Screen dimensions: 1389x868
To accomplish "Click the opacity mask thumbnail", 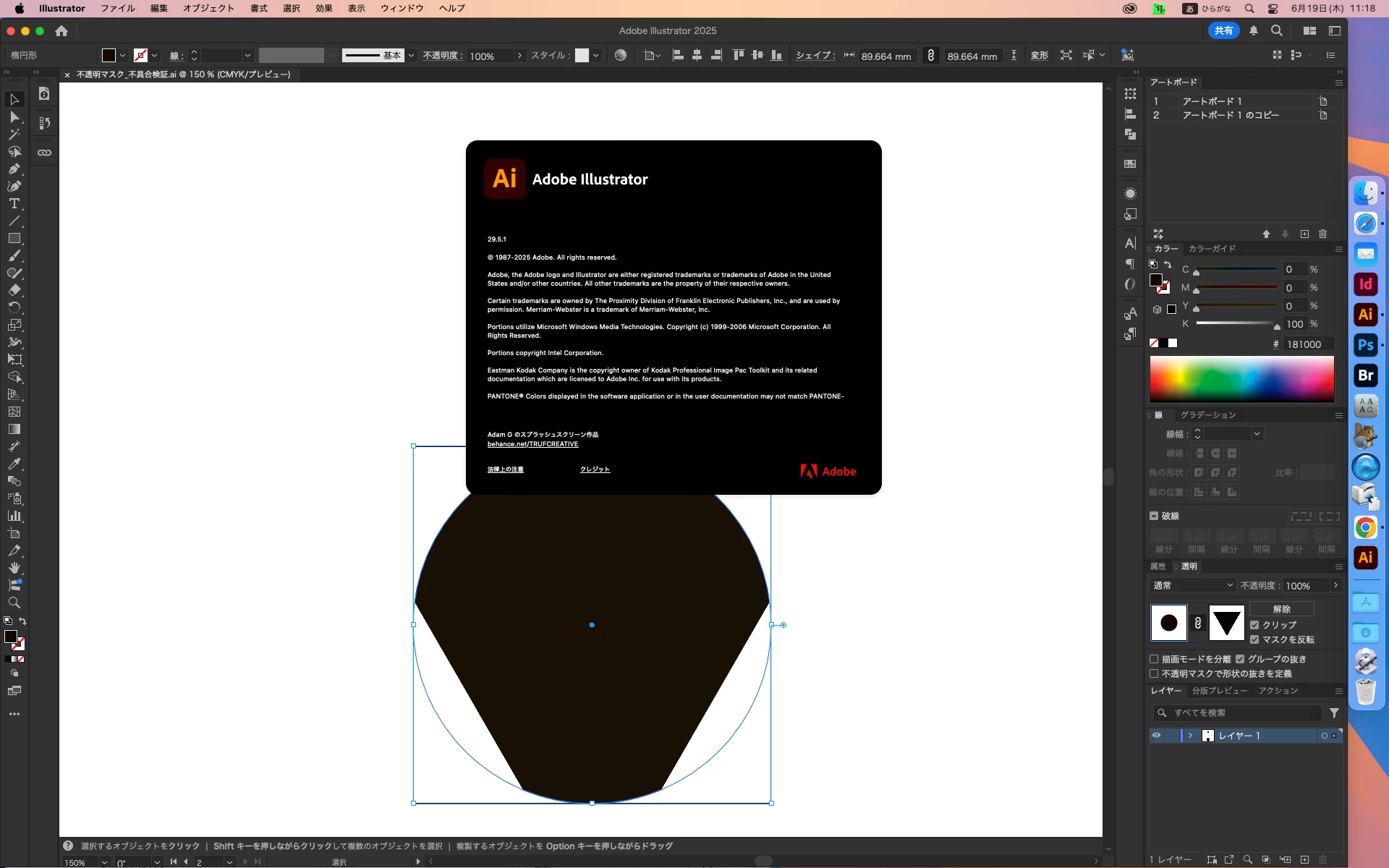I will pyautogui.click(x=1226, y=623).
